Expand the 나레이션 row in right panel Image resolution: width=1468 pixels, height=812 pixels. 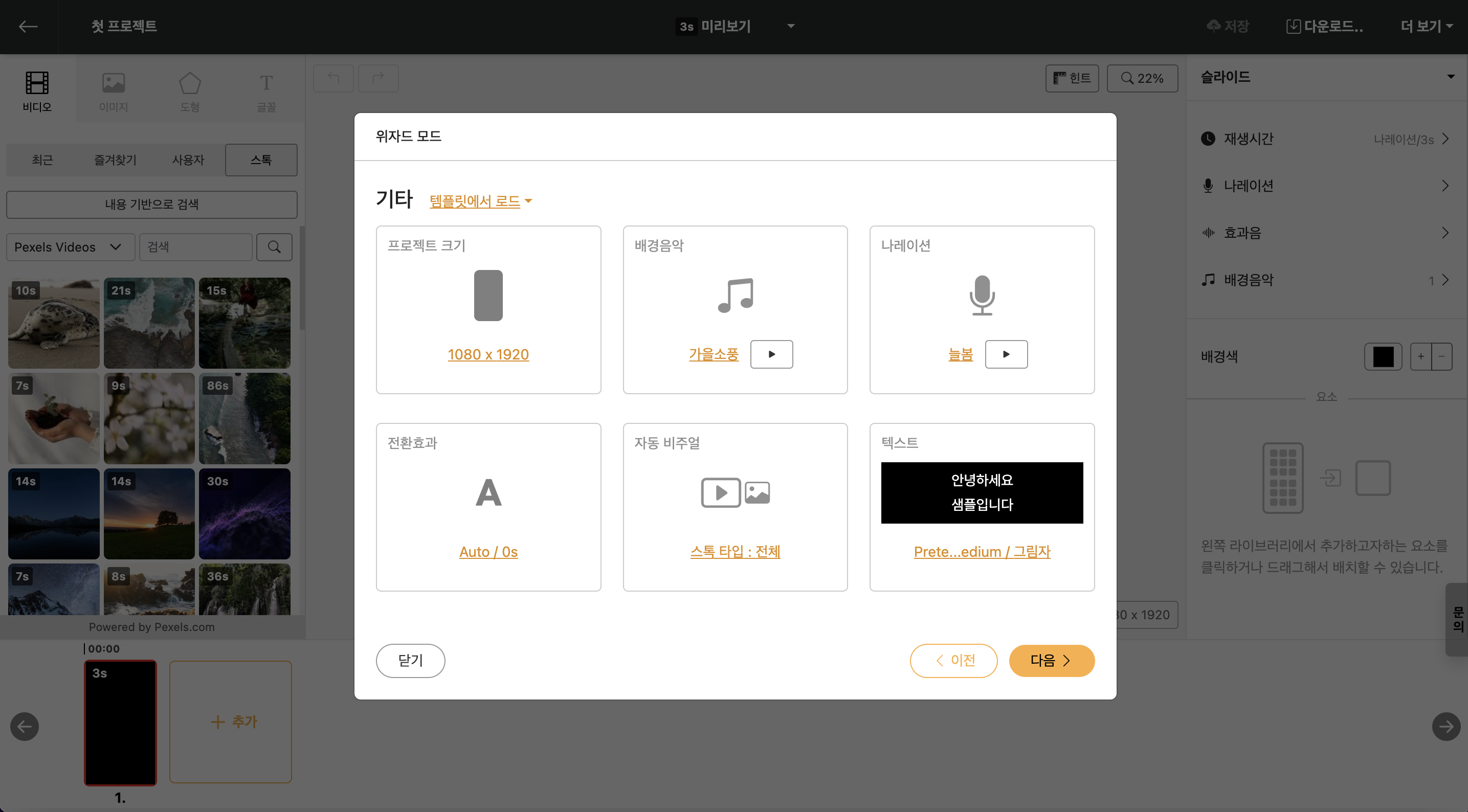coord(1326,185)
